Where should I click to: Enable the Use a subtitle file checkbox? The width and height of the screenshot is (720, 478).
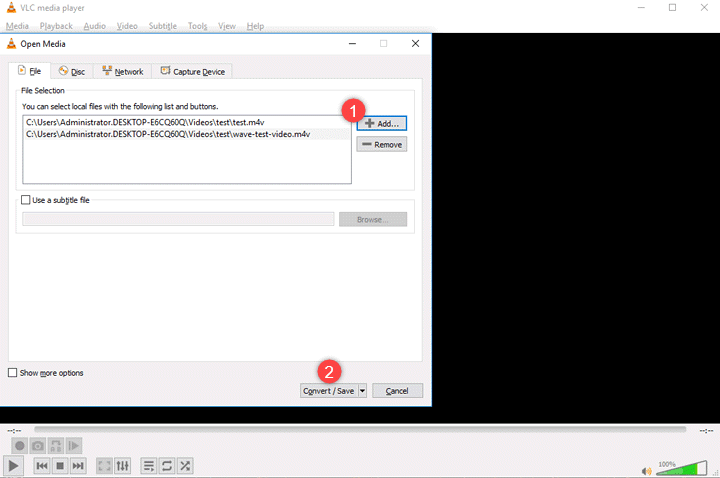coord(26,200)
